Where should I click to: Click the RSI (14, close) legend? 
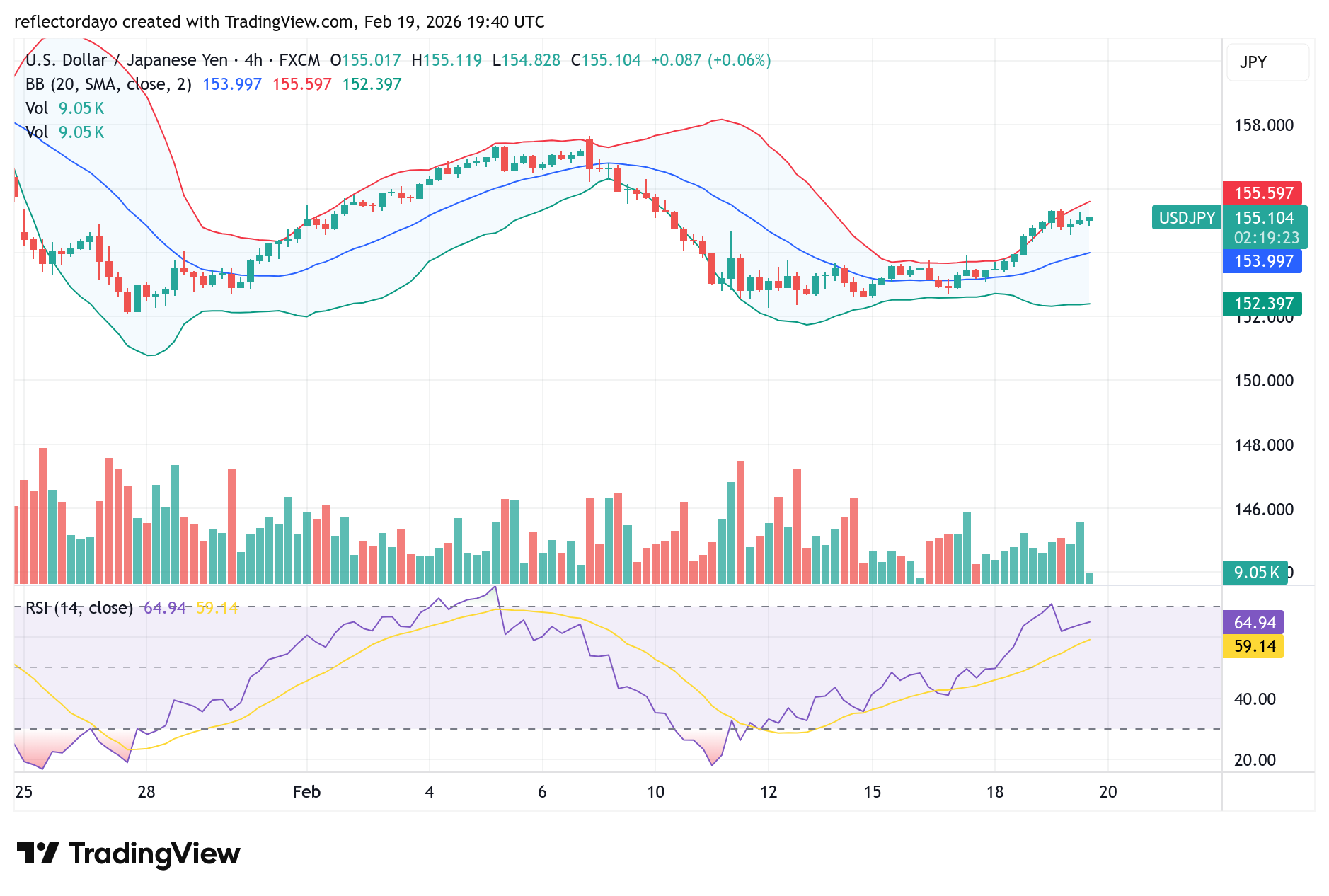tap(79, 608)
